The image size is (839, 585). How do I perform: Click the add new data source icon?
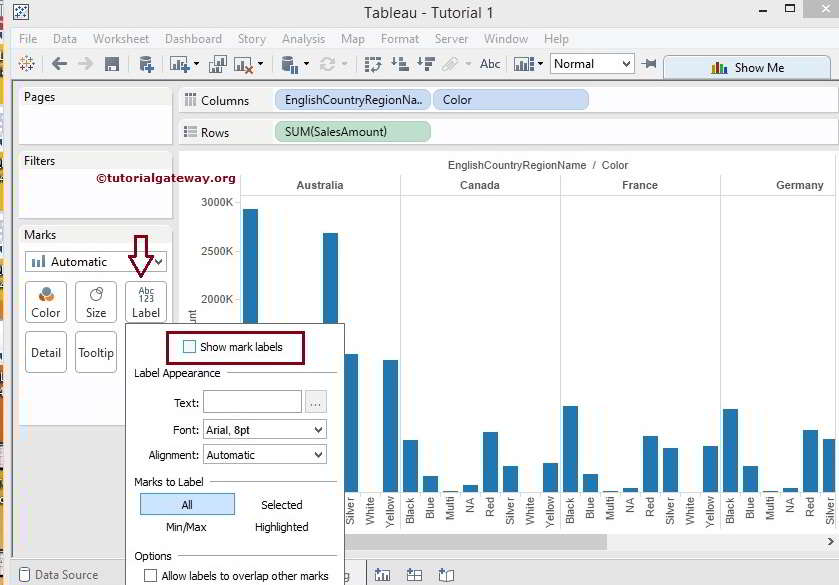click(x=146, y=64)
